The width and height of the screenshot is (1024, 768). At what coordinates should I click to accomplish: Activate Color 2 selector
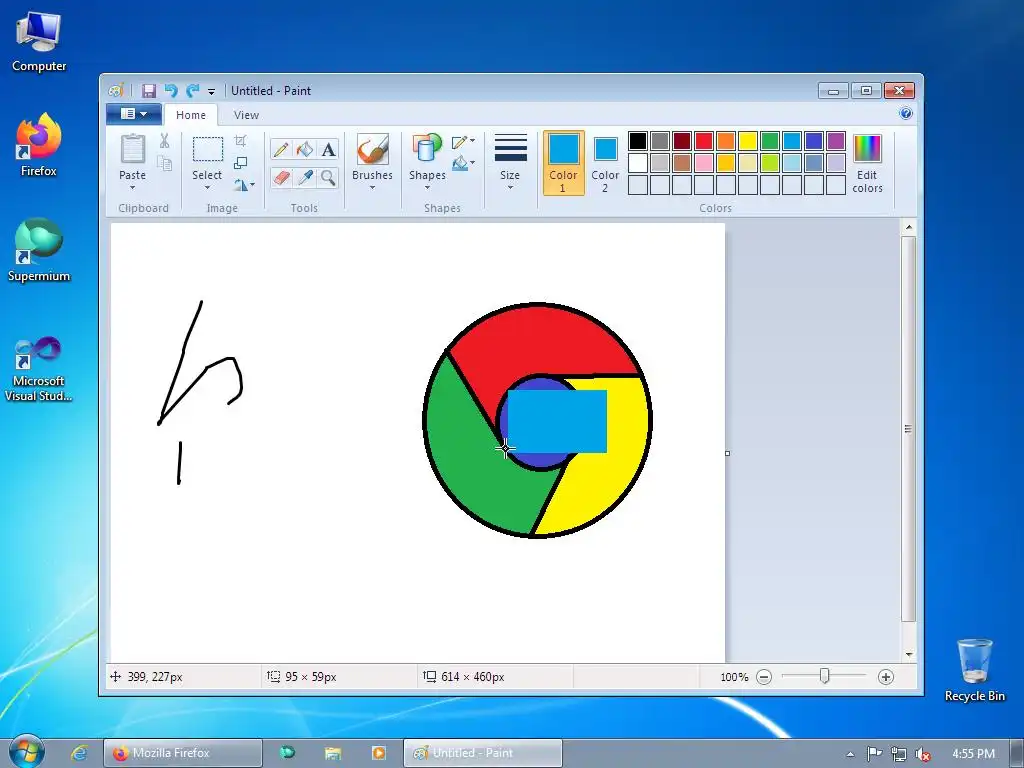[x=605, y=163]
